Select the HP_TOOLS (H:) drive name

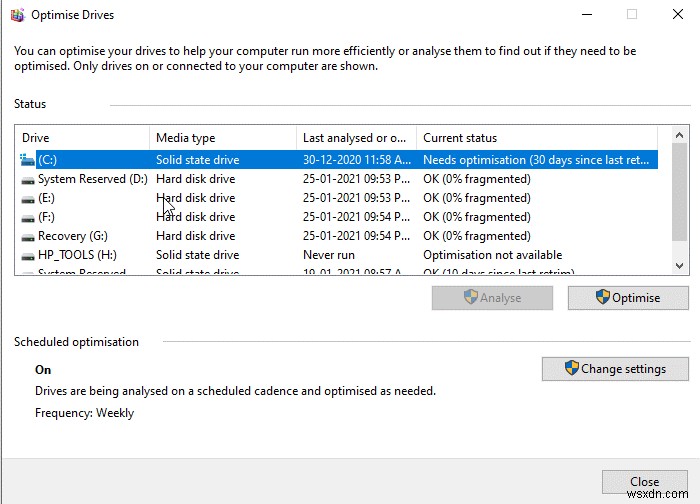77,255
